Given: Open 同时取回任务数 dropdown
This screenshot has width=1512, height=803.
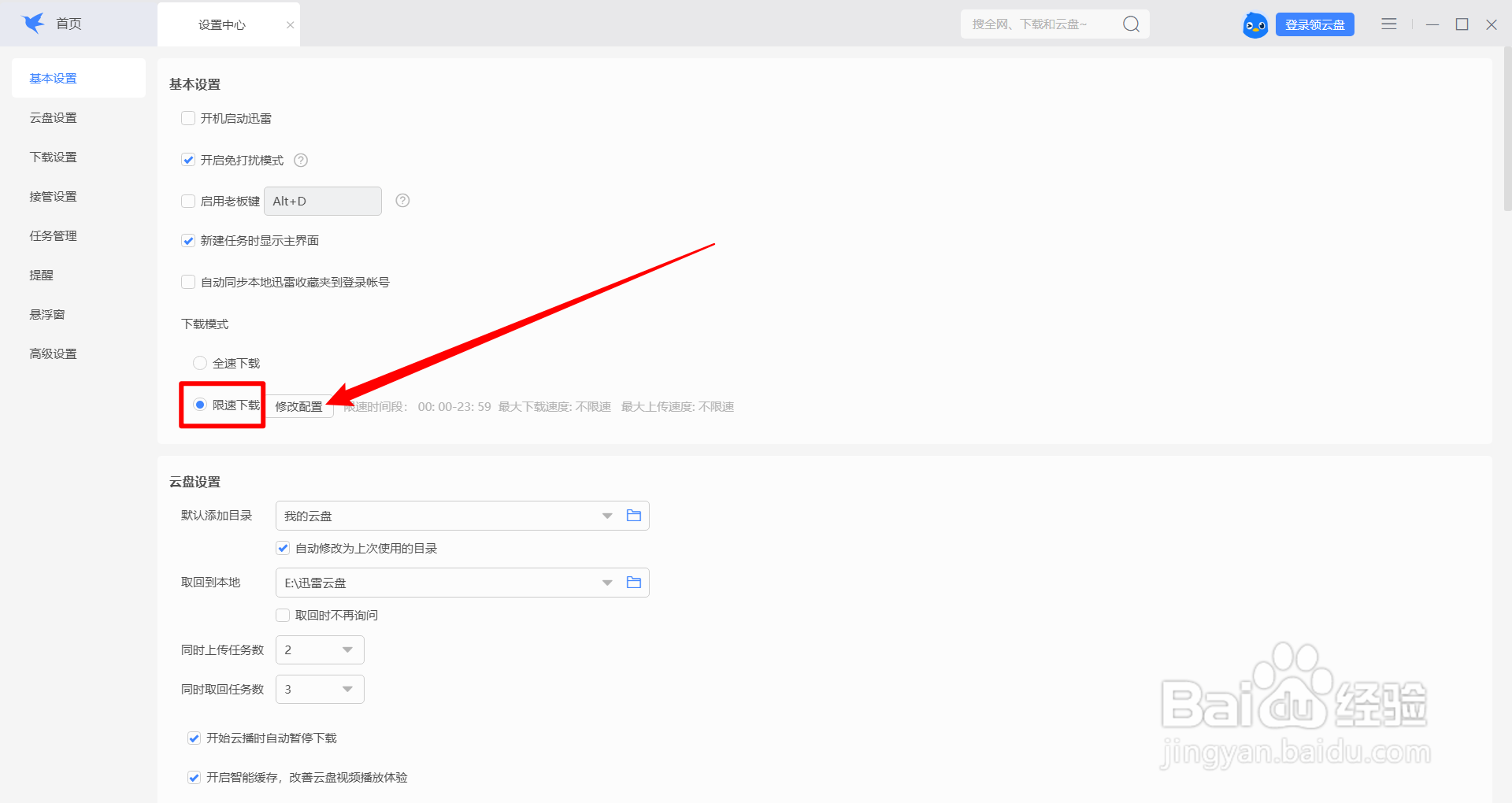Looking at the screenshot, I should pyautogui.click(x=320, y=690).
